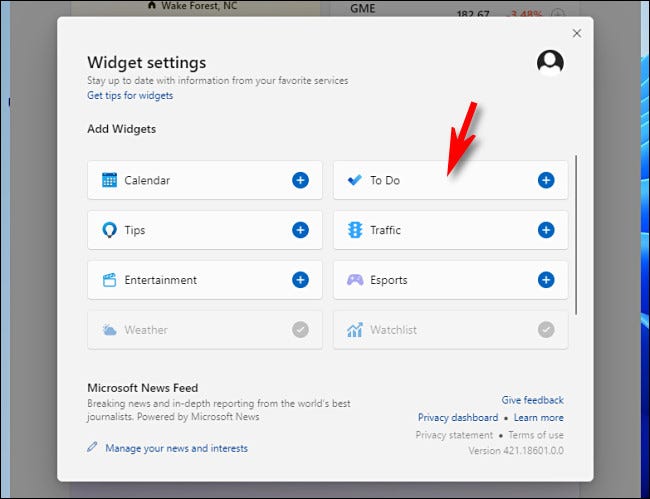This screenshot has height=499, width=650.
Task: Open Get tips for widgets link
Action: click(130, 95)
